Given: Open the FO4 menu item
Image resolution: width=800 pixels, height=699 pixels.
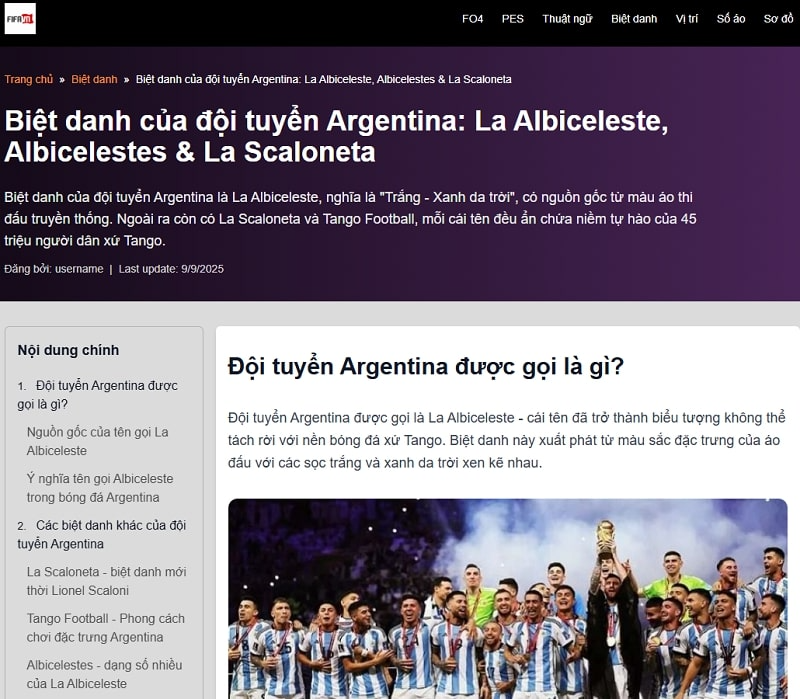Looking at the screenshot, I should (472, 19).
